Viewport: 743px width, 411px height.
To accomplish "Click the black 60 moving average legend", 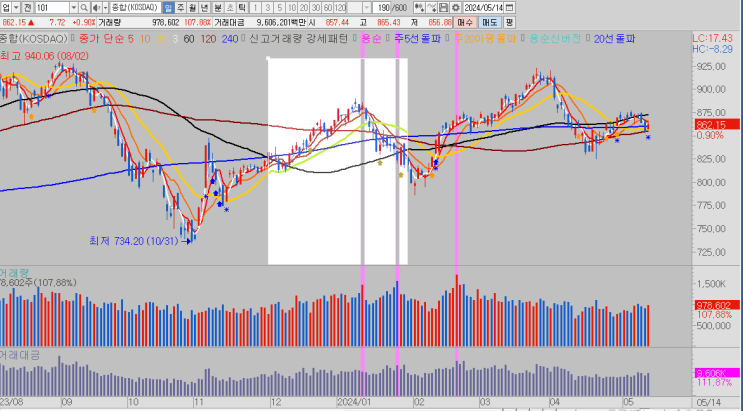I will (189, 39).
